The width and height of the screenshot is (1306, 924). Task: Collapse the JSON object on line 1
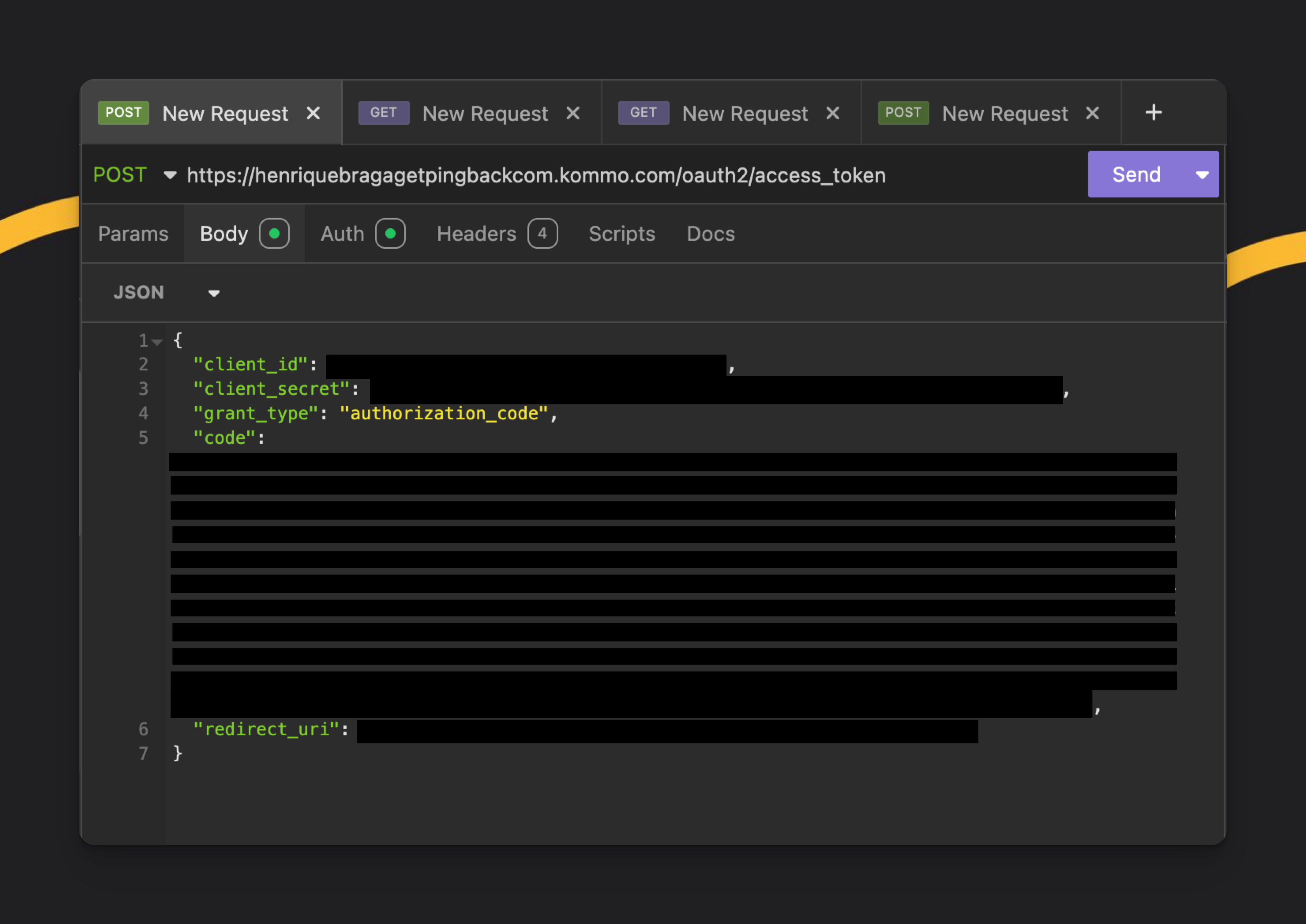click(158, 342)
